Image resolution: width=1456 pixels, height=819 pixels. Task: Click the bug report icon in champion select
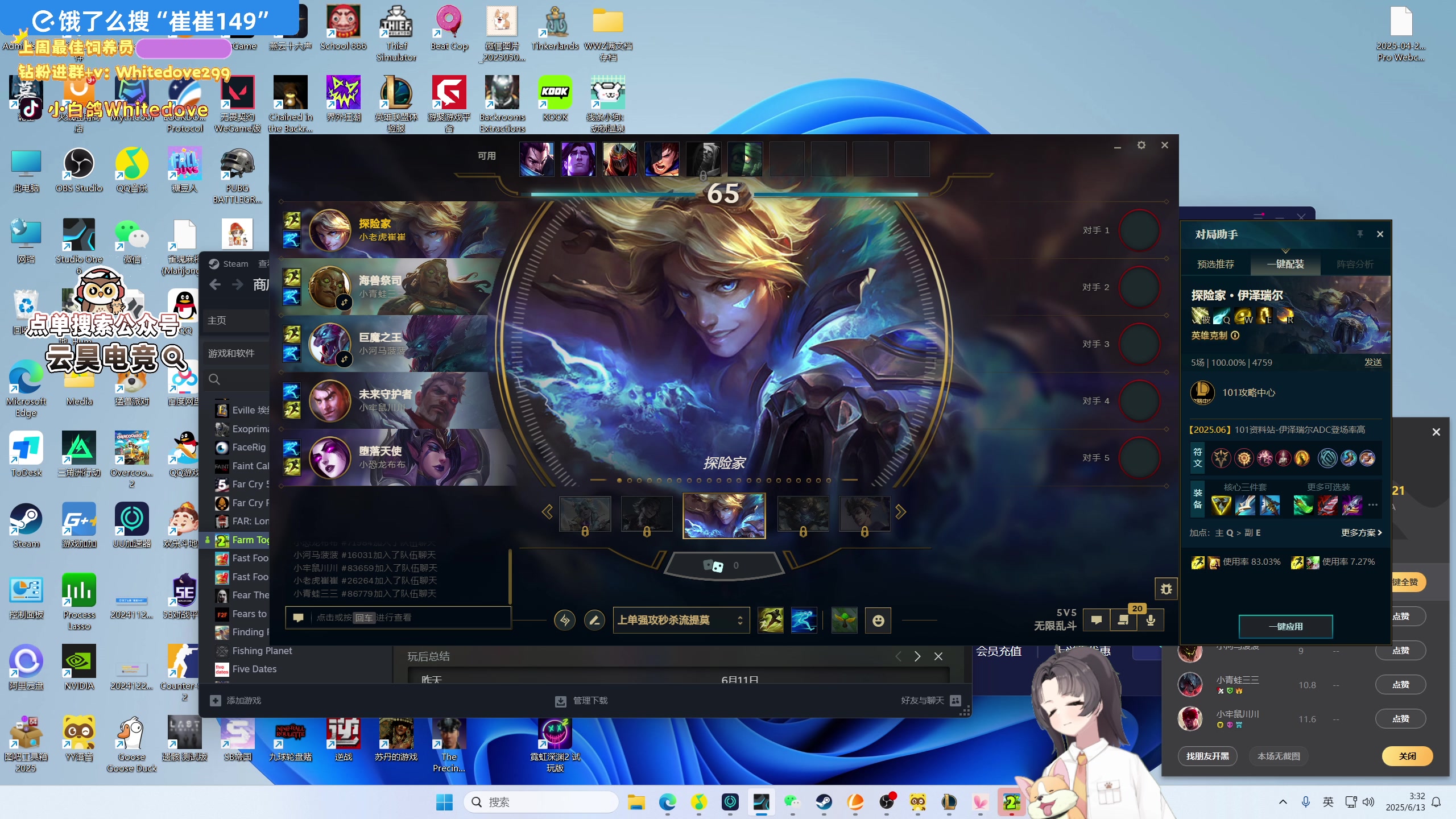pyautogui.click(x=1166, y=589)
